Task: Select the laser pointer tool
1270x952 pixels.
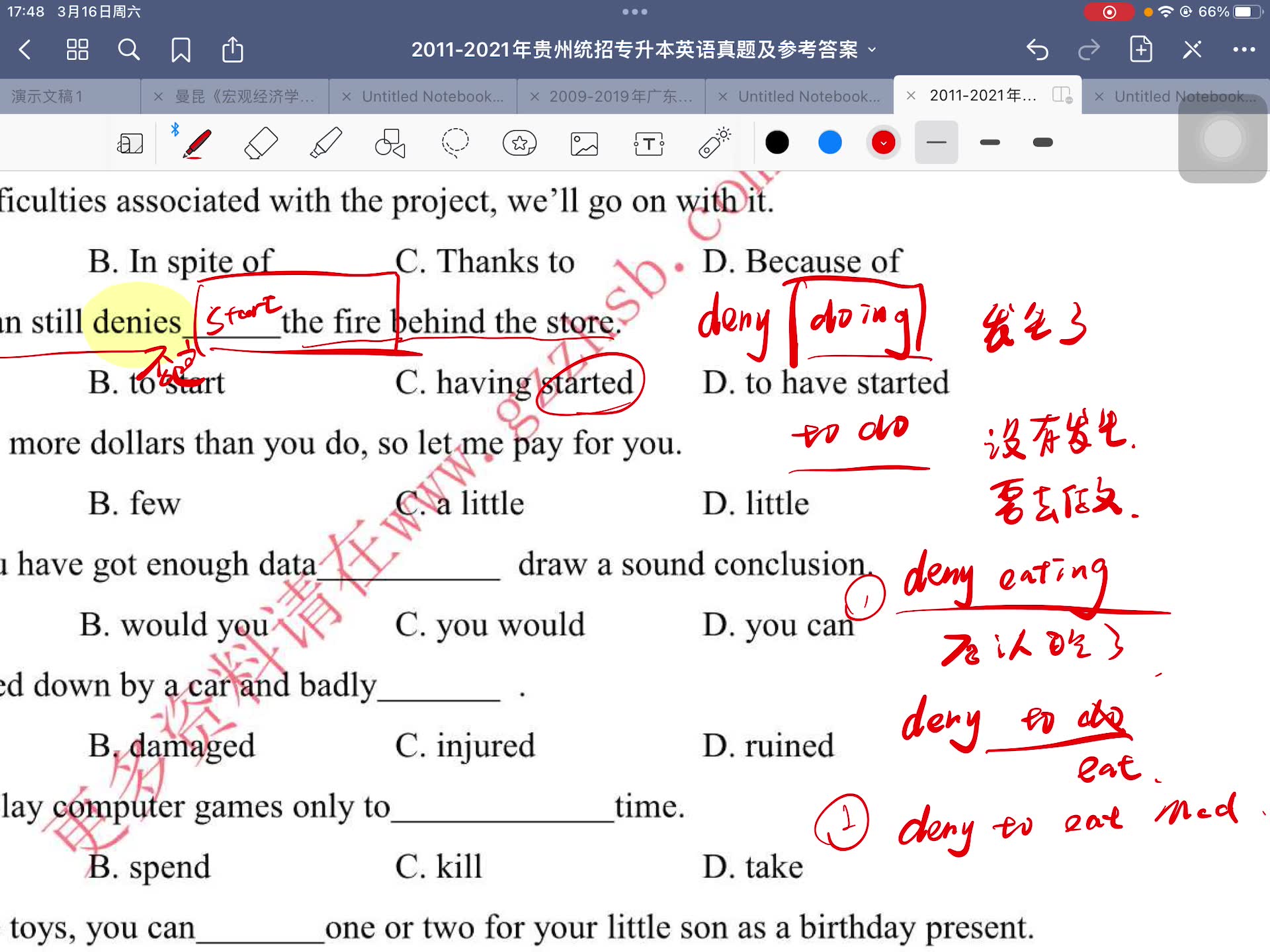Action: click(712, 144)
